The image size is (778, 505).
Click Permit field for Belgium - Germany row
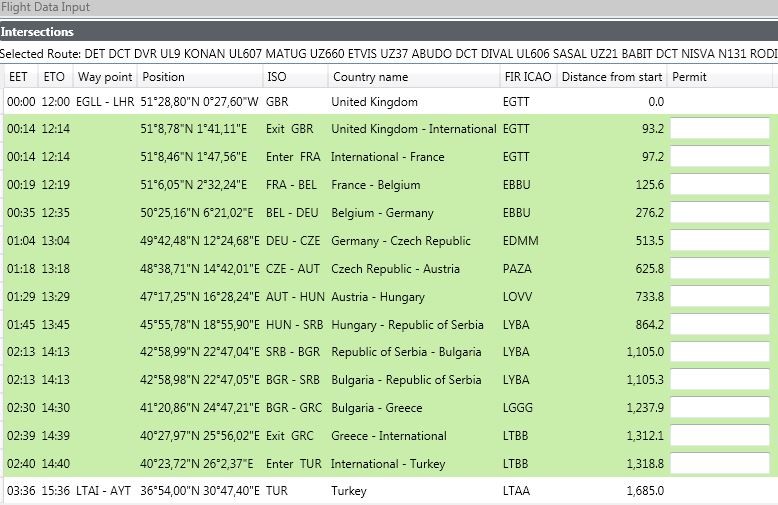pos(719,213)
